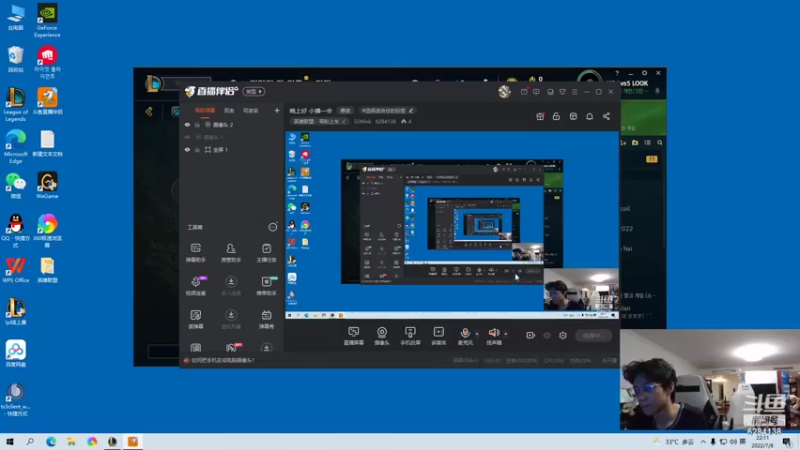
Task: Click the share stream icon
Action: pyautogui.click(x=606, y=116)
